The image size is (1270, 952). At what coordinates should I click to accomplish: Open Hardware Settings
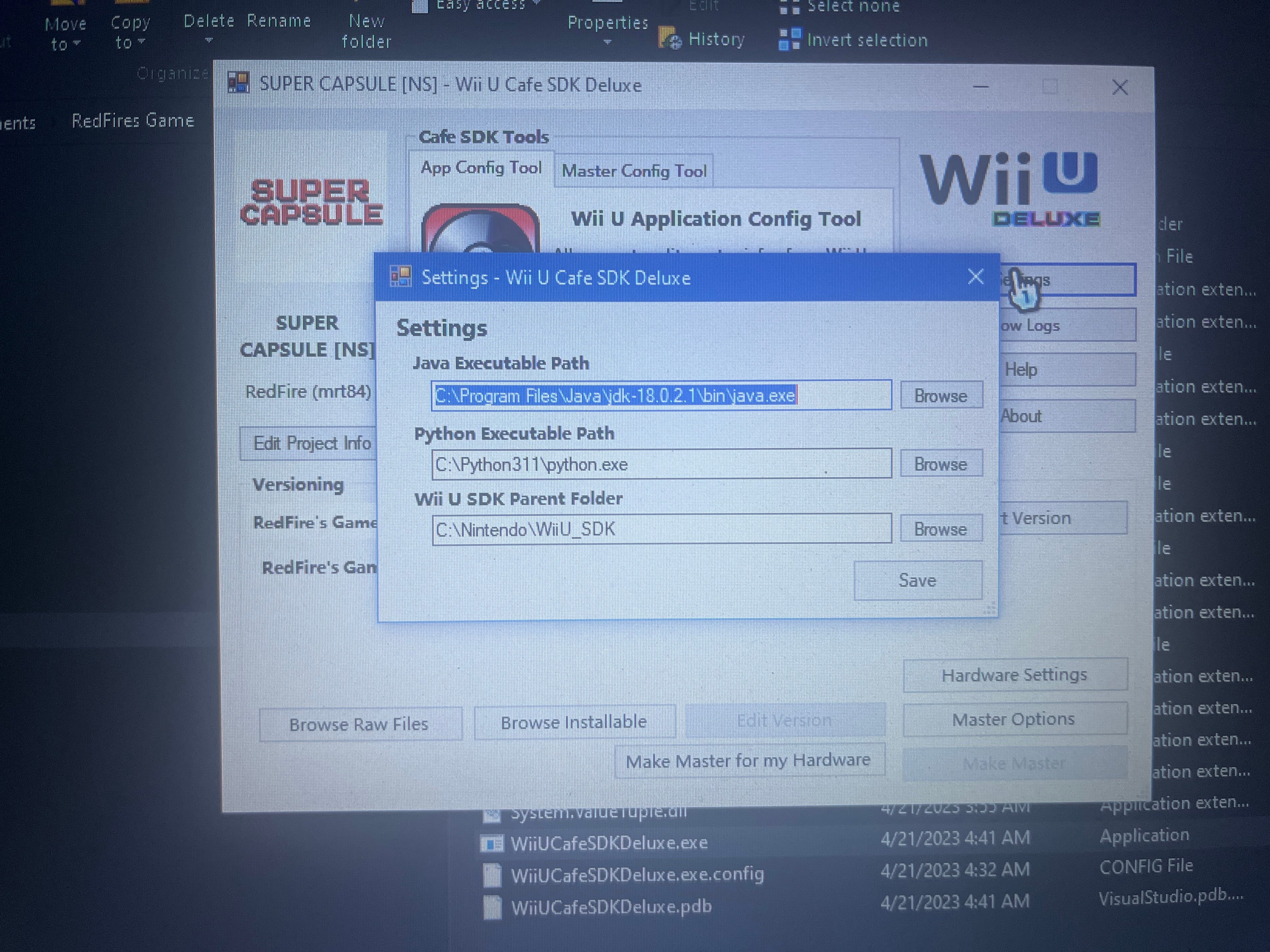pyautogui.click(x=1015, y=675)
